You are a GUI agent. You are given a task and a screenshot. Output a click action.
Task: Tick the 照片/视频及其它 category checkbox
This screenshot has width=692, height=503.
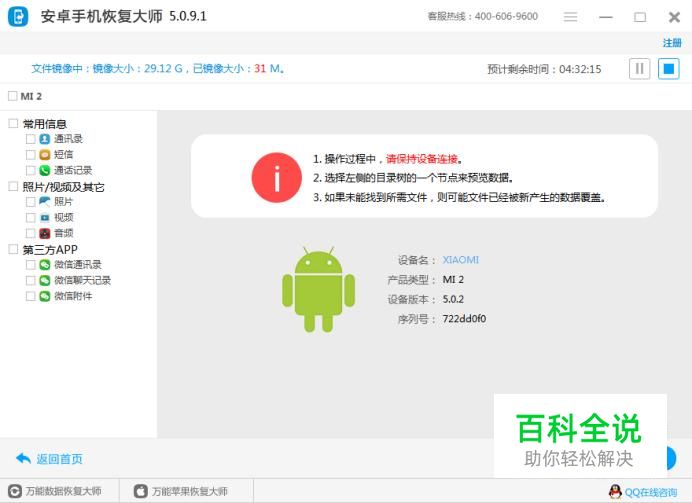(x=13, y=186)
